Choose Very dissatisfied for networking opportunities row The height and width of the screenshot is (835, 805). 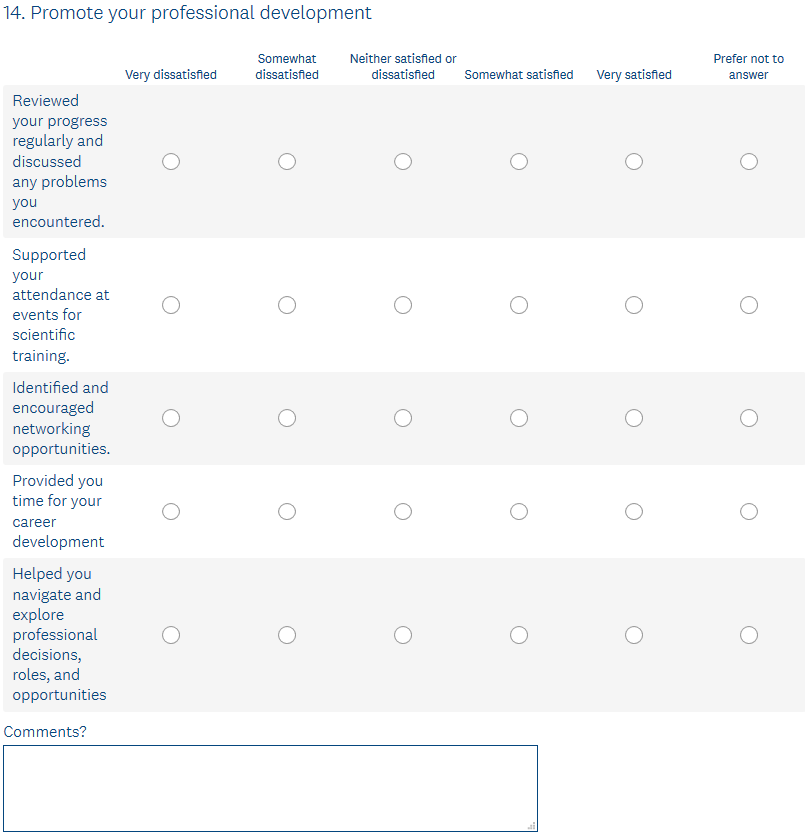click(171, 418)
